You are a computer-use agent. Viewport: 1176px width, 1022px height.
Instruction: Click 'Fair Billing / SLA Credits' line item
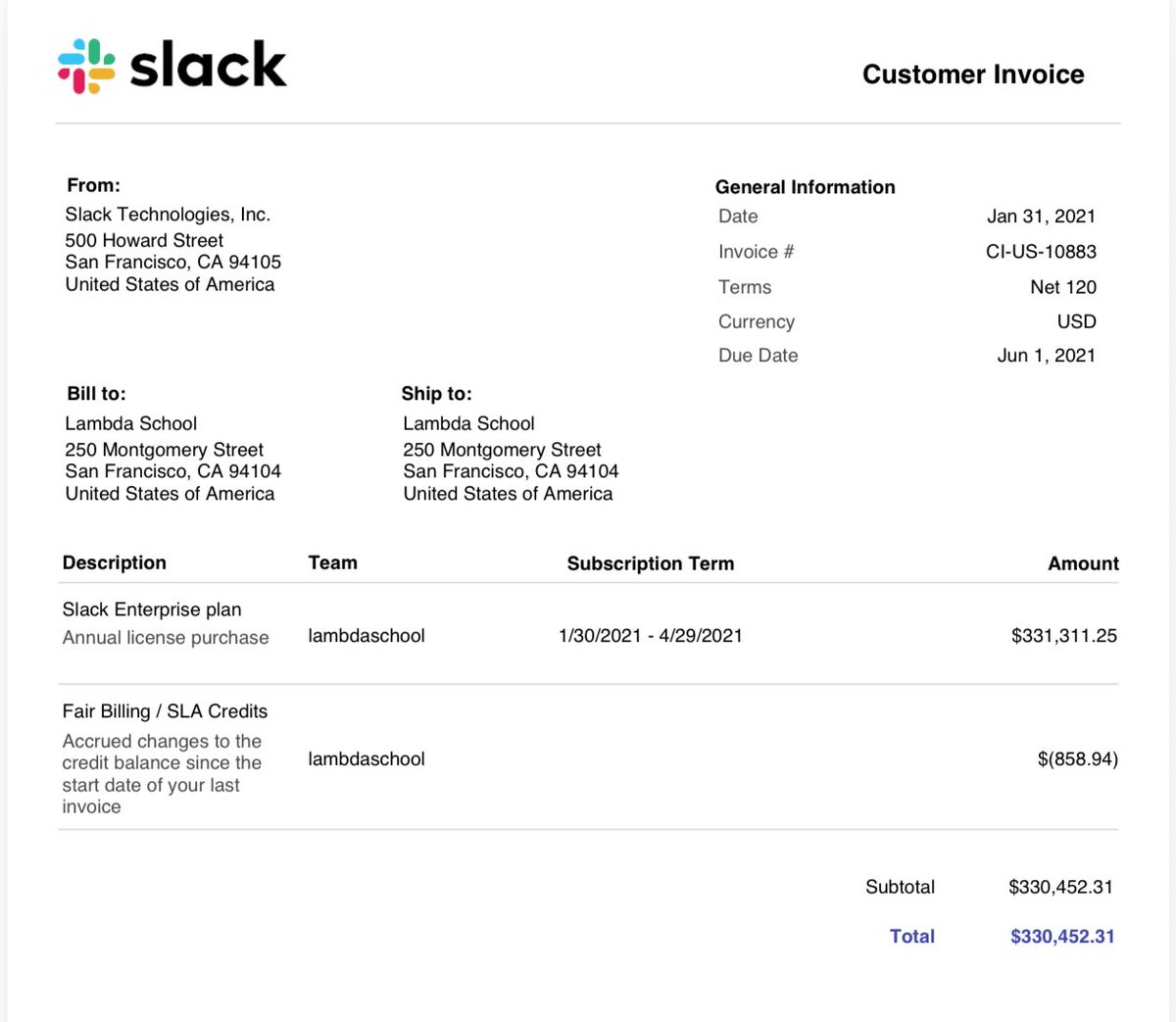tap(165, 711)
